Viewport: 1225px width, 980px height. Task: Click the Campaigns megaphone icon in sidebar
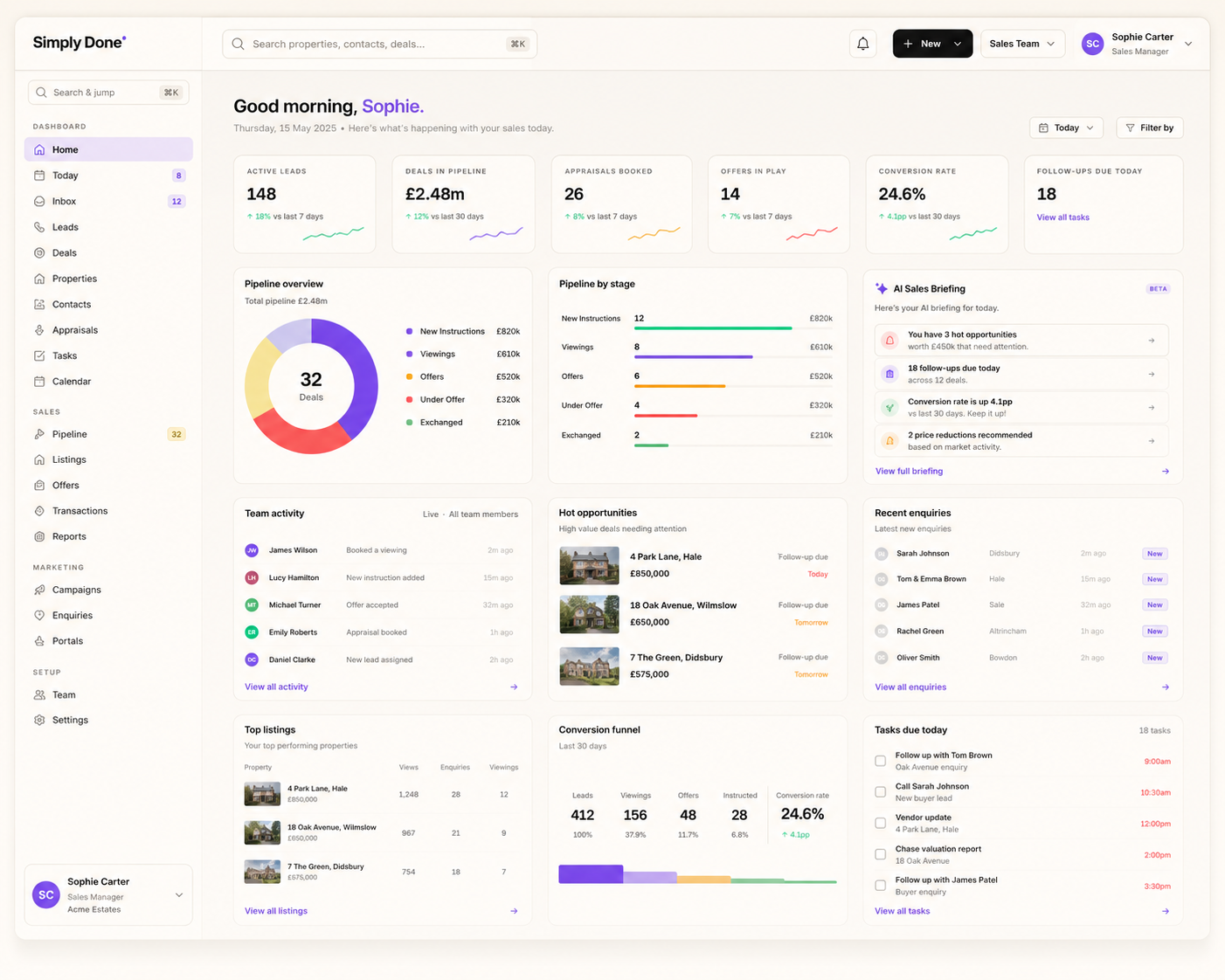point(39,590)
